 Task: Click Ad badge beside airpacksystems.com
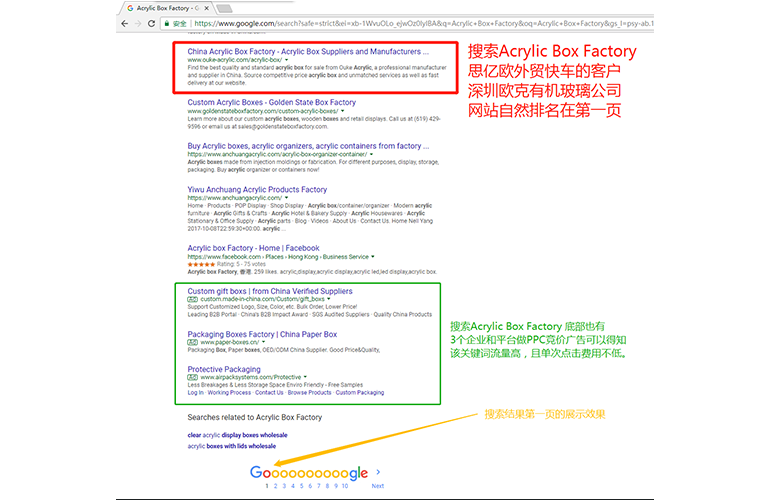coord(192,377)
